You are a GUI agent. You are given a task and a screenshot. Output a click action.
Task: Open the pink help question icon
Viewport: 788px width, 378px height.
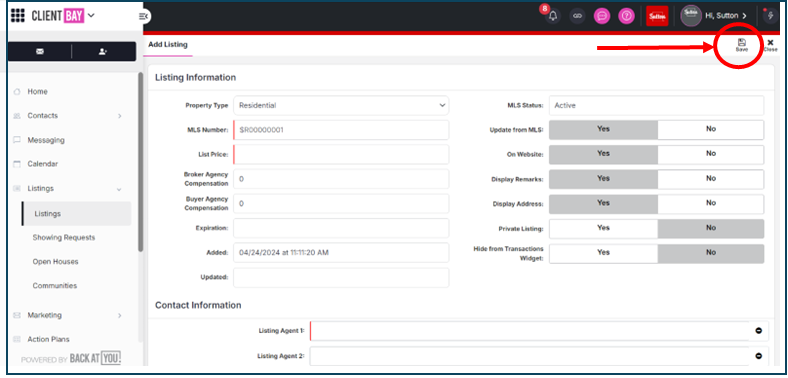[x=626, y=16]
